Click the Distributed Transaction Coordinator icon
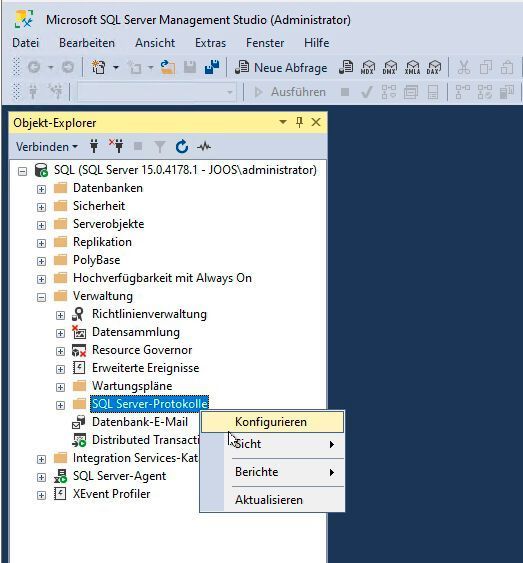The width and height of the screenshot is (523, 563). click(79, 440)
